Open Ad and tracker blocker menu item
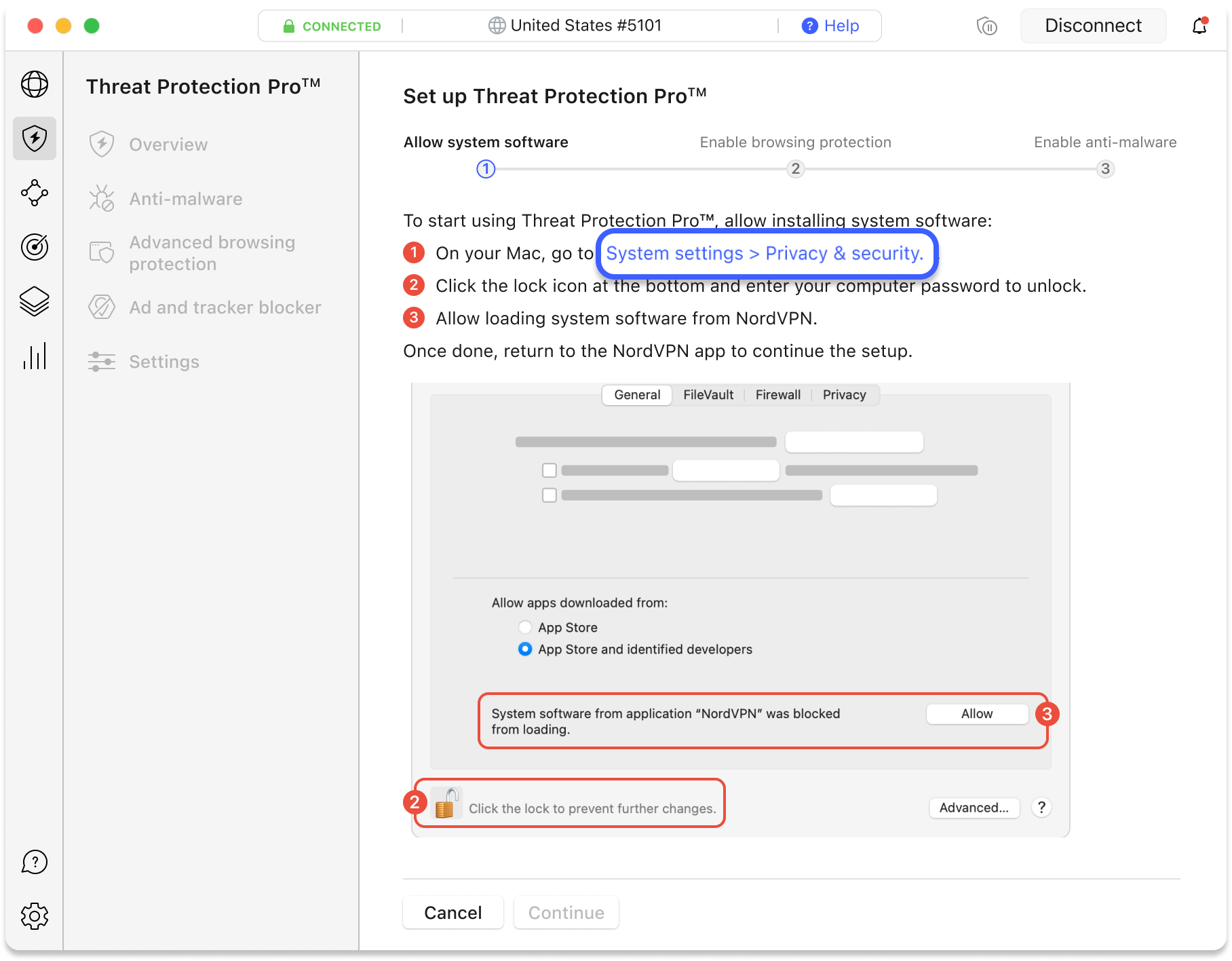The image size is (1232, 961). (225, 307)
